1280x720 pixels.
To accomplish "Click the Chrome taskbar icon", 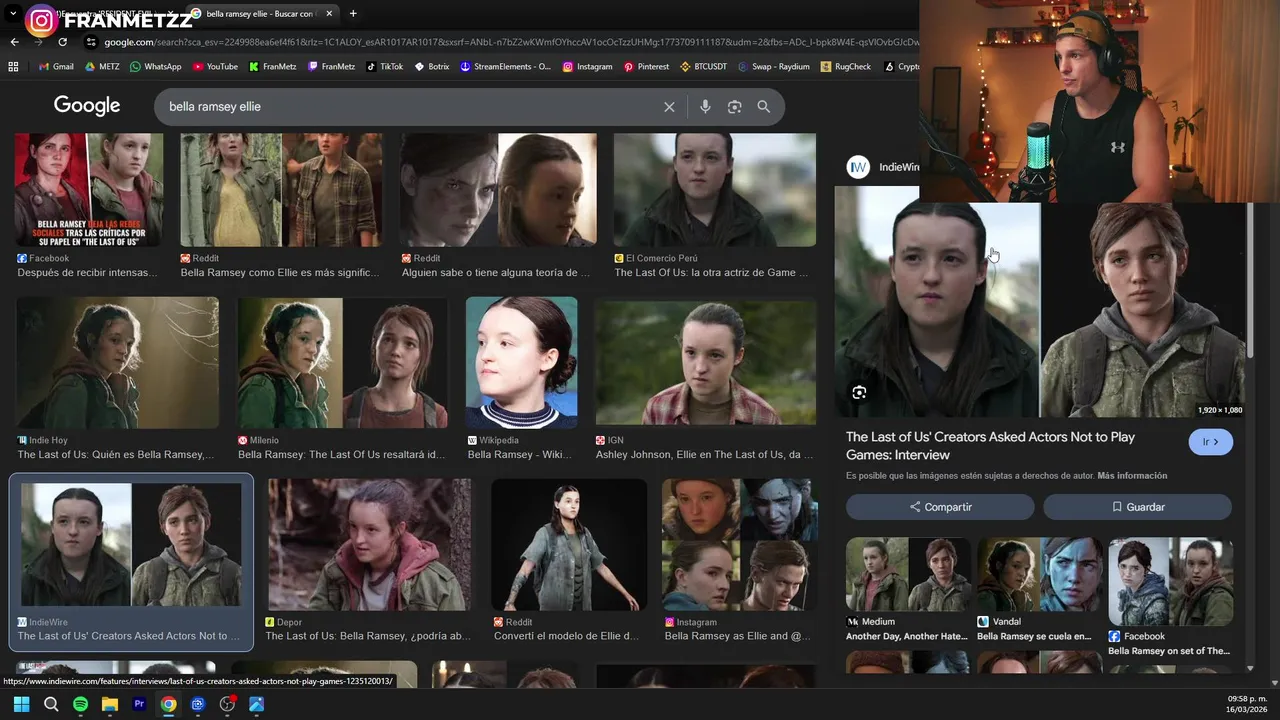I will [169, 704].
